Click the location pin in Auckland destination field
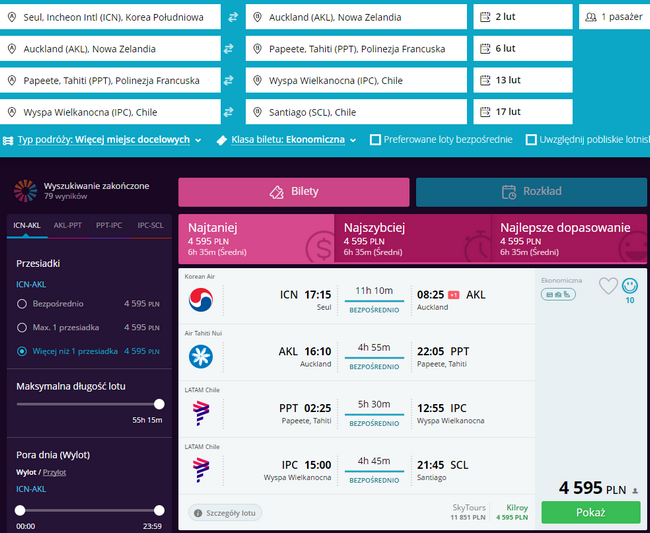 click(x=257, y=17)
